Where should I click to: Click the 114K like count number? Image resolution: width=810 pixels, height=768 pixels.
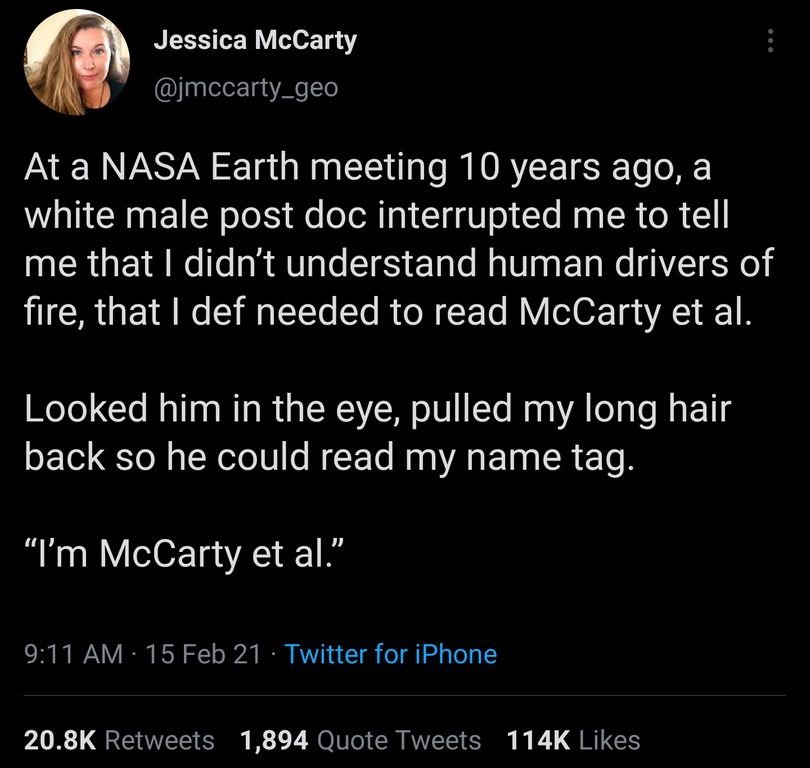(539, 740)
